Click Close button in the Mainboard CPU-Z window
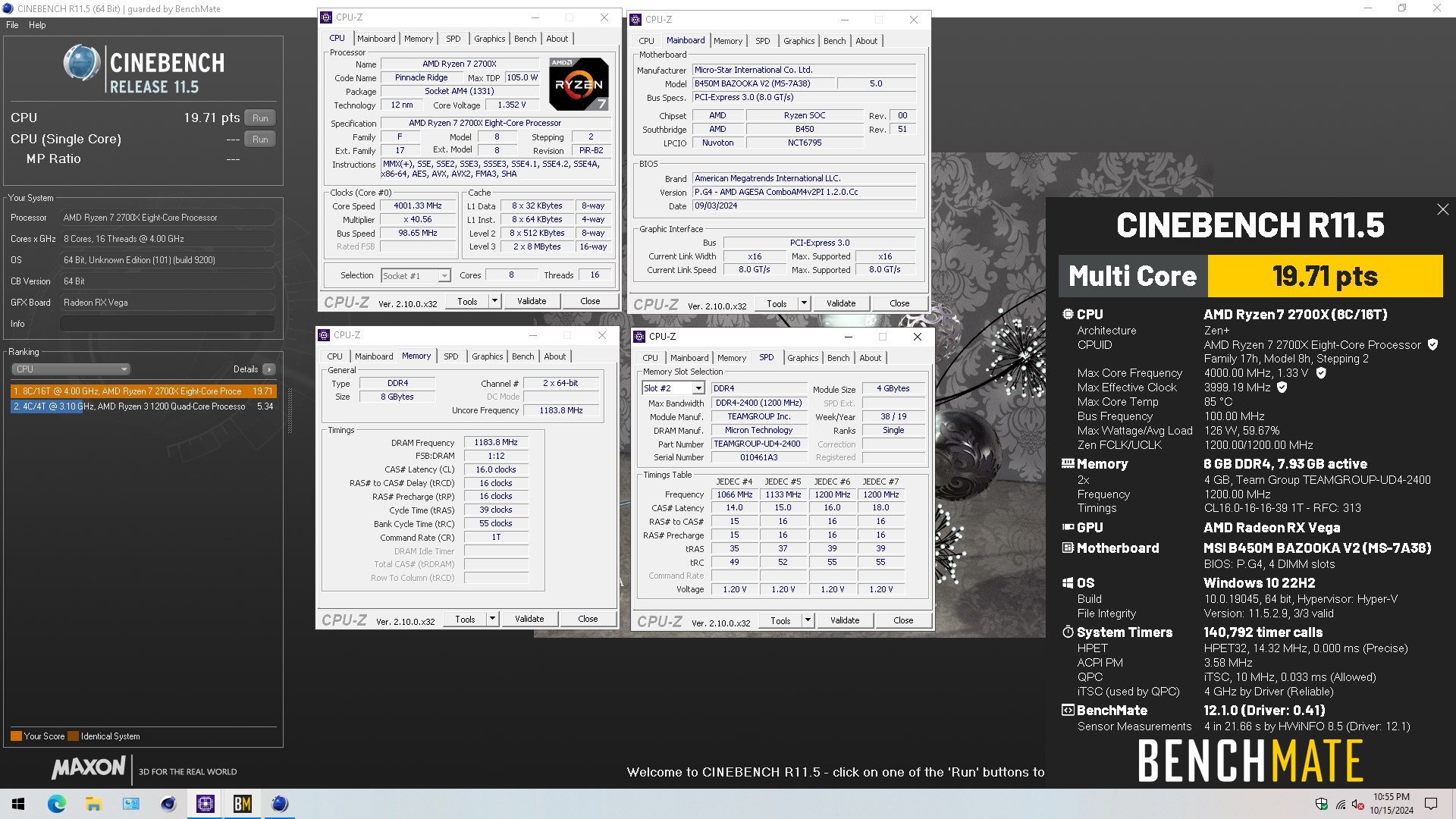1456x819 pixels. click(899, 303)
